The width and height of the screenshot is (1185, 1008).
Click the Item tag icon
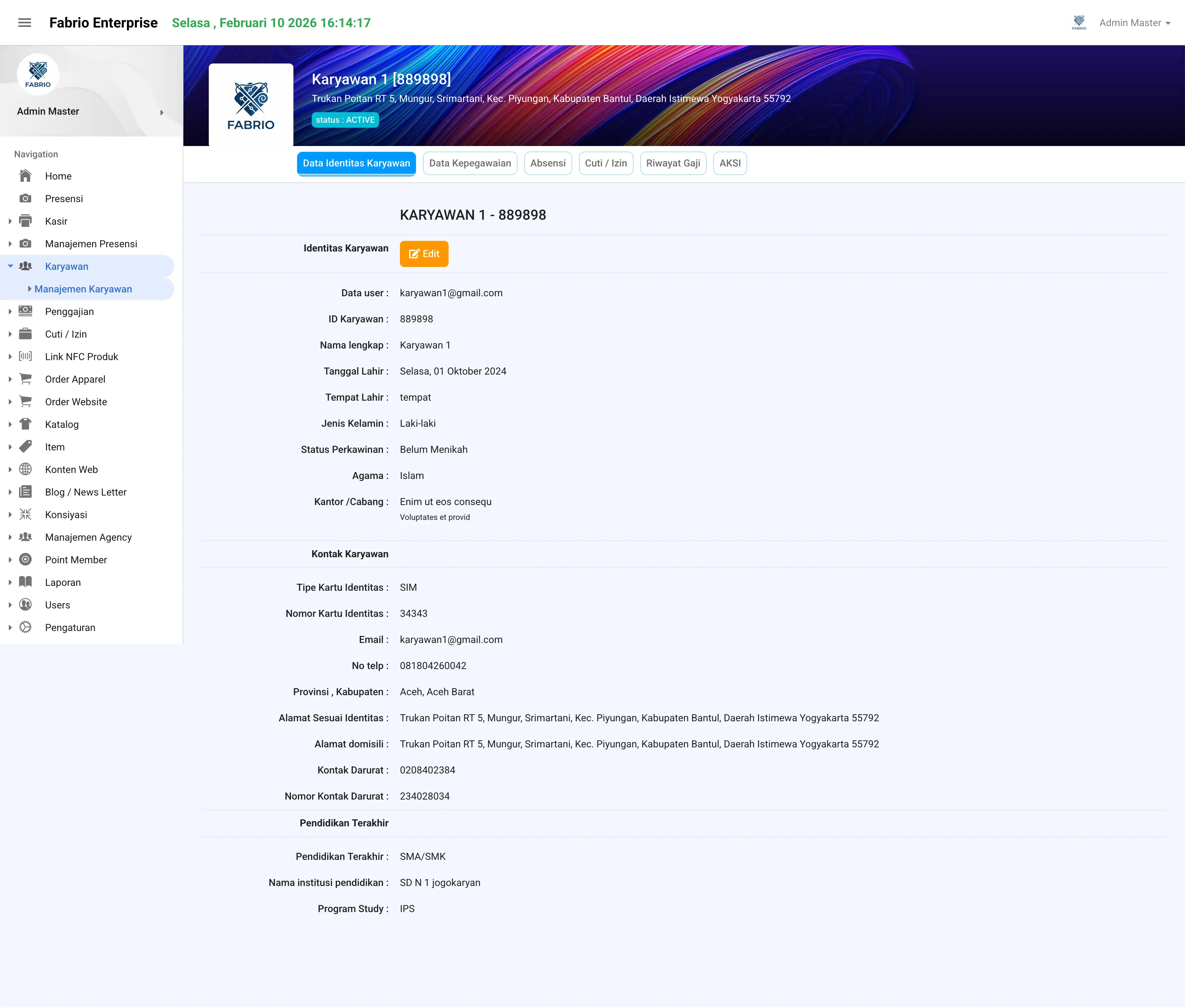point(25,446)
